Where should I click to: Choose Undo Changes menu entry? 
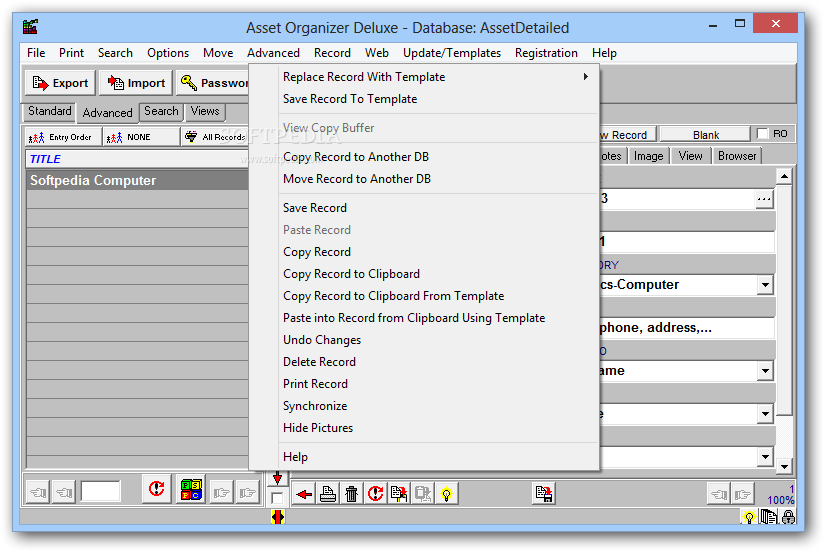(x=424, y=340)
